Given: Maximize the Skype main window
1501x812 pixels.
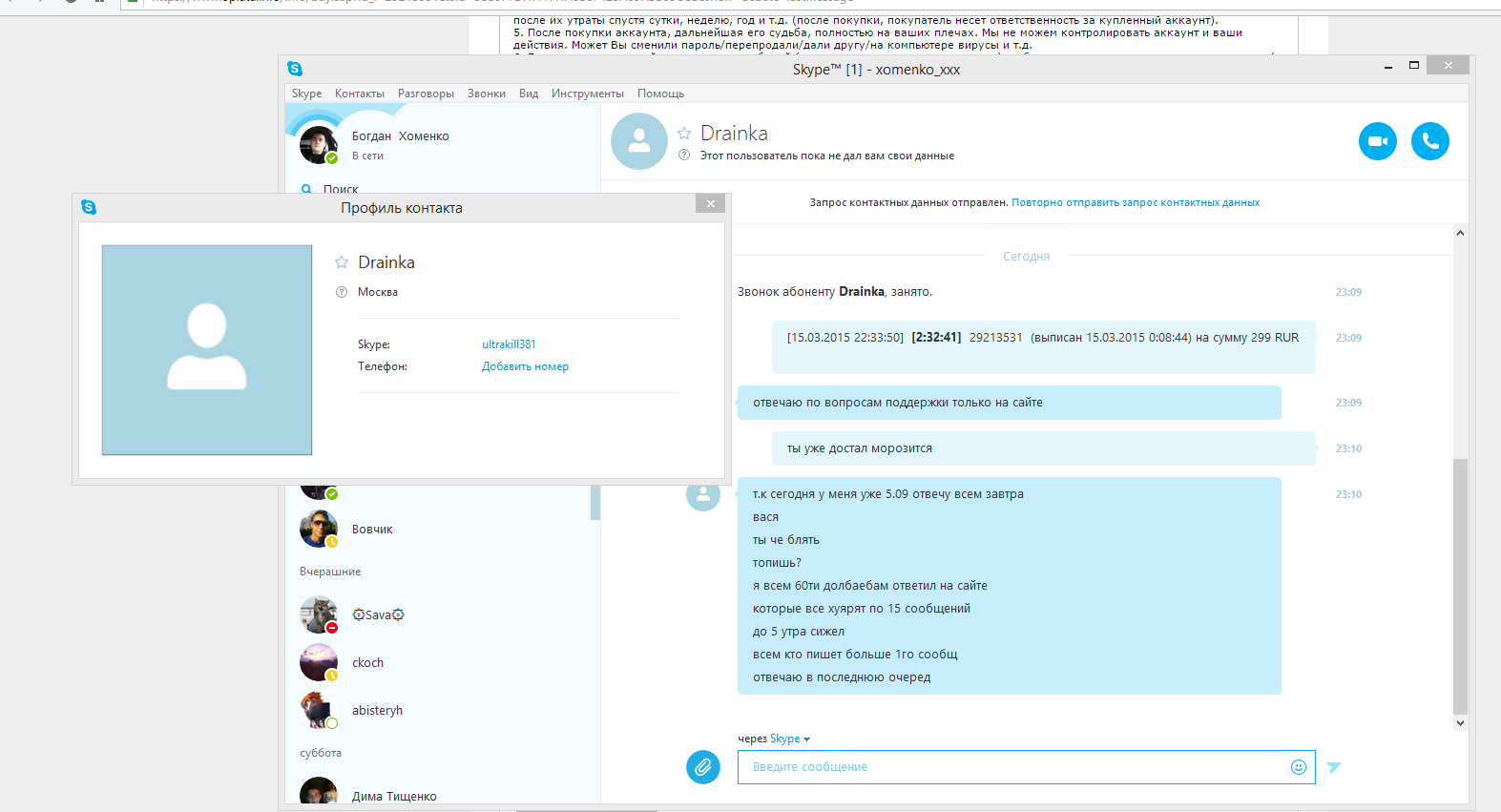Looking at the screenshot, I should coord(1414,66).
